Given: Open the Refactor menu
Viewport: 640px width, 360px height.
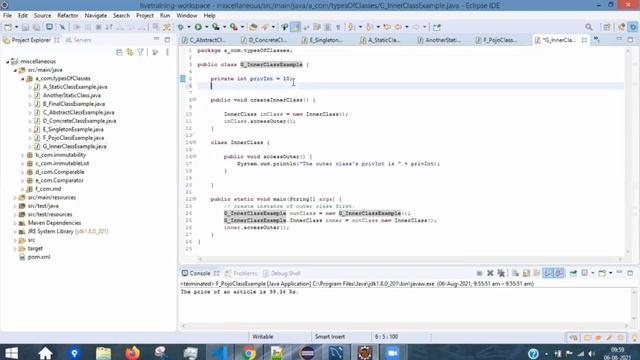Looking at the screenshot, I should tap(68, 16).
